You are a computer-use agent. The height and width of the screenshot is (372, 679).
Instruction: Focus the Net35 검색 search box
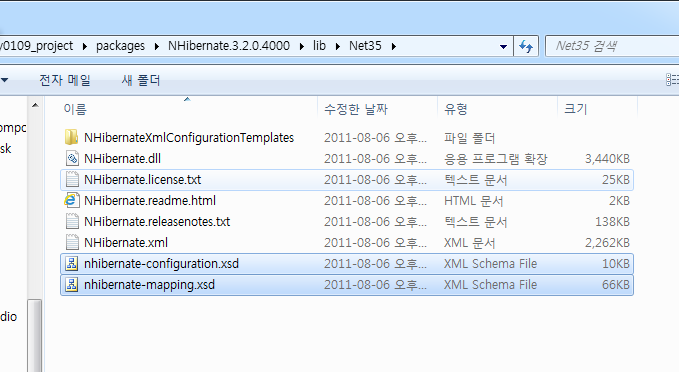(612, 46)
